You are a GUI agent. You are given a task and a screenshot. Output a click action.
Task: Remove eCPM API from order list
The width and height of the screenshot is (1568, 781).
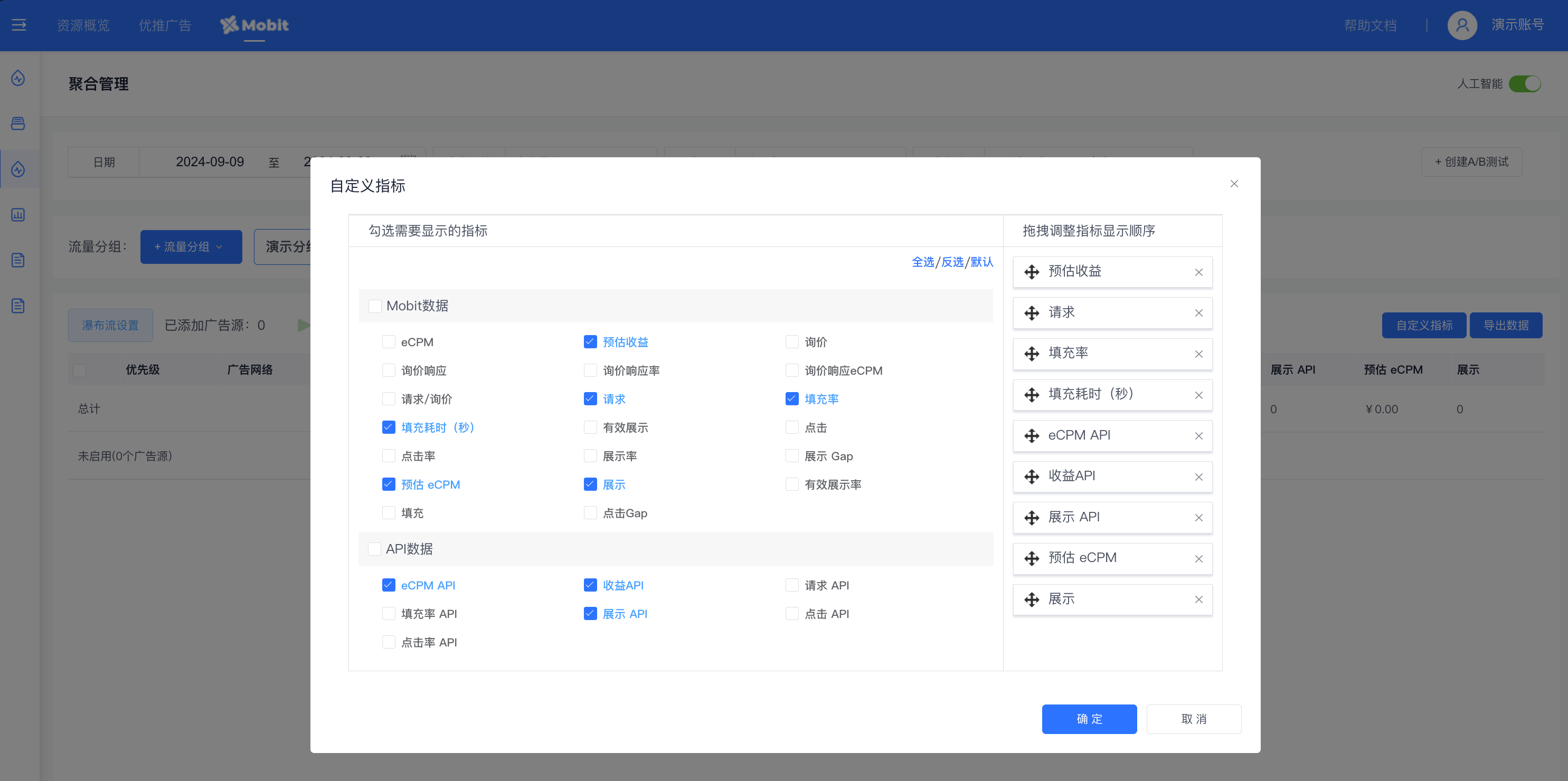point(1198,435)
